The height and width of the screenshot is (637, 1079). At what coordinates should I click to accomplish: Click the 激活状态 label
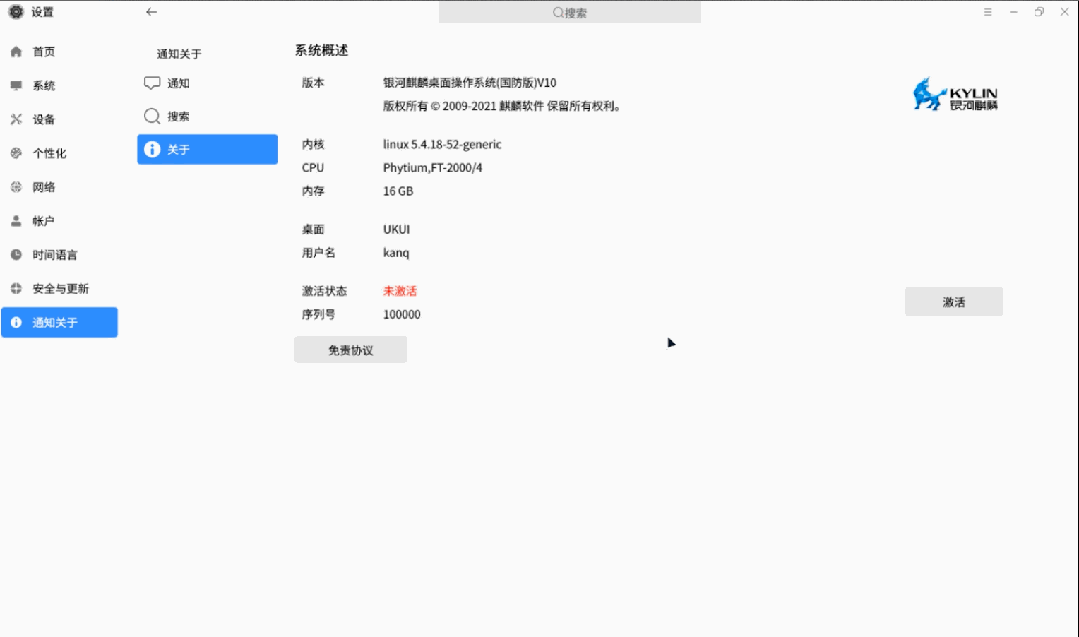tap(324, 291)
